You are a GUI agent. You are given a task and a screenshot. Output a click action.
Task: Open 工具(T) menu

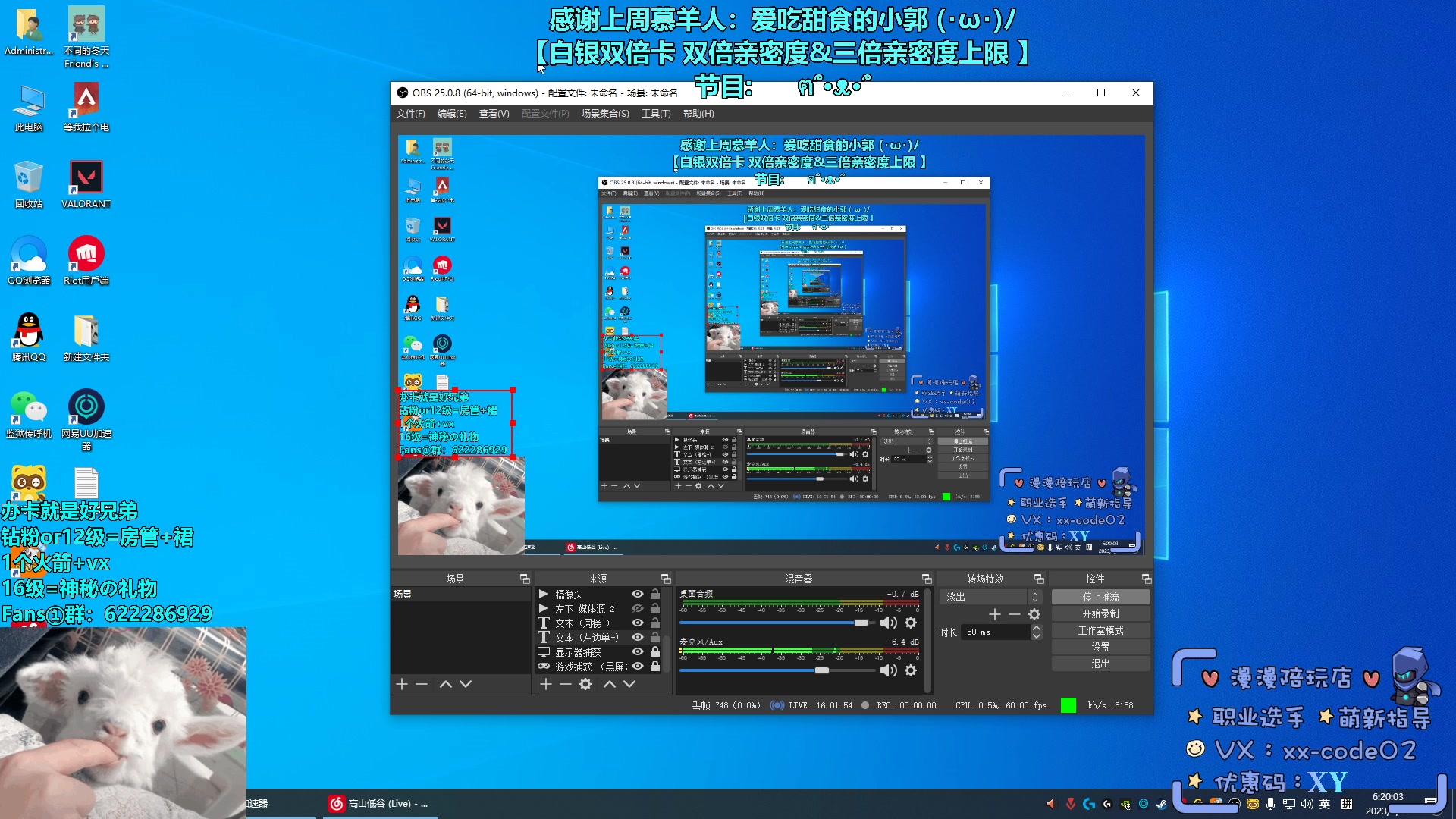point(656,114)
